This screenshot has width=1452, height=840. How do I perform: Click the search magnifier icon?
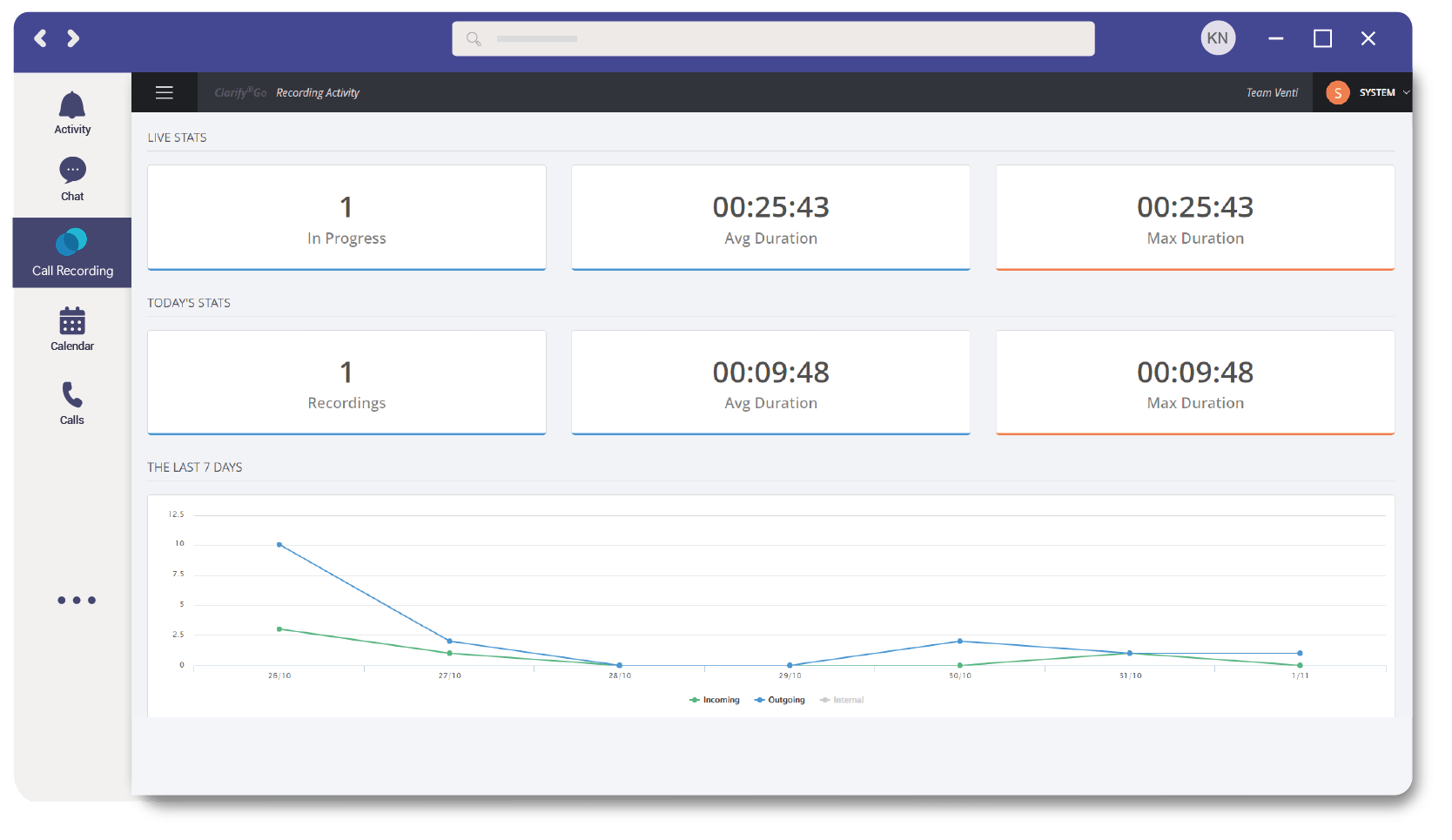tap(473, 38)
